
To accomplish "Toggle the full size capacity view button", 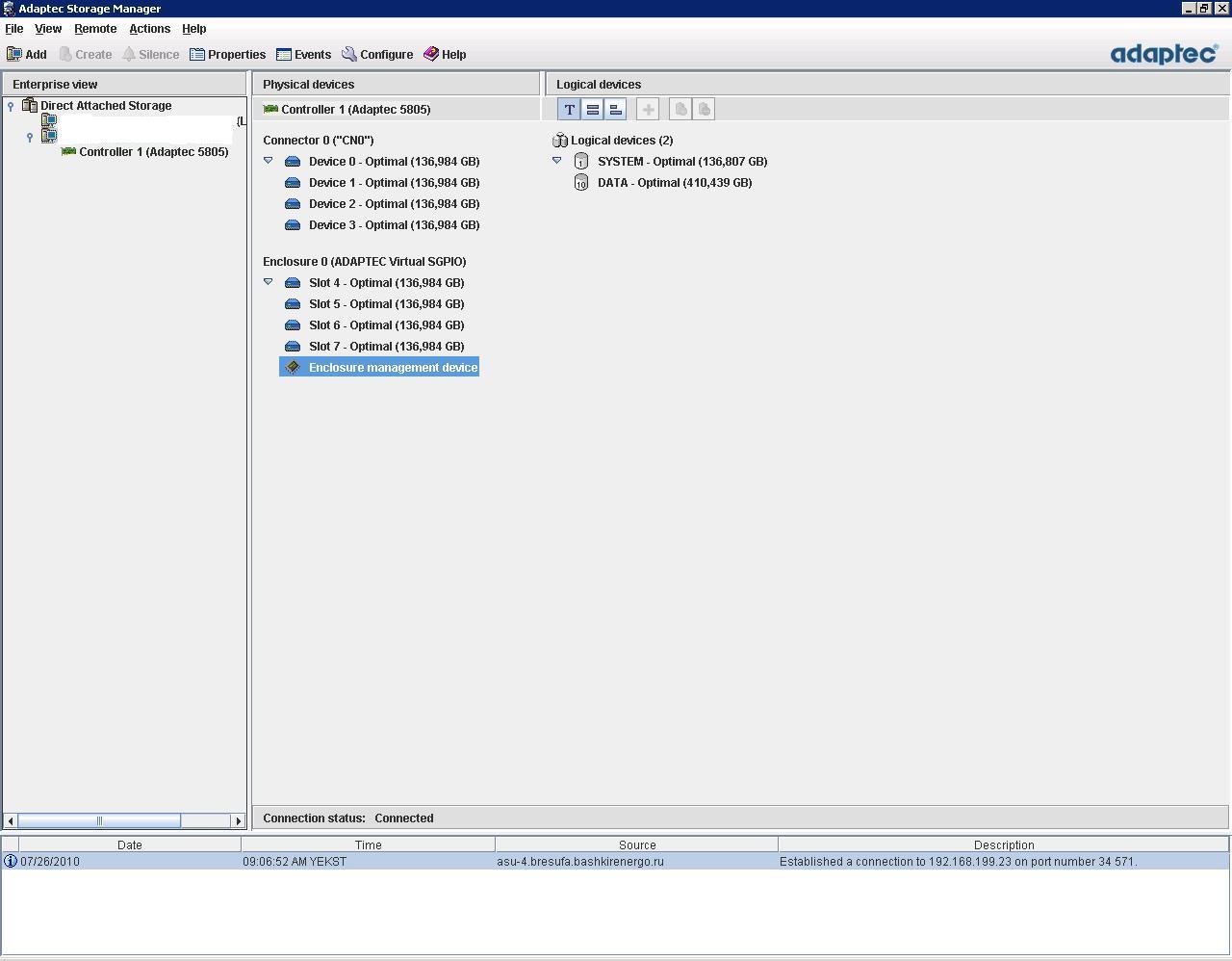I will 593,110.
